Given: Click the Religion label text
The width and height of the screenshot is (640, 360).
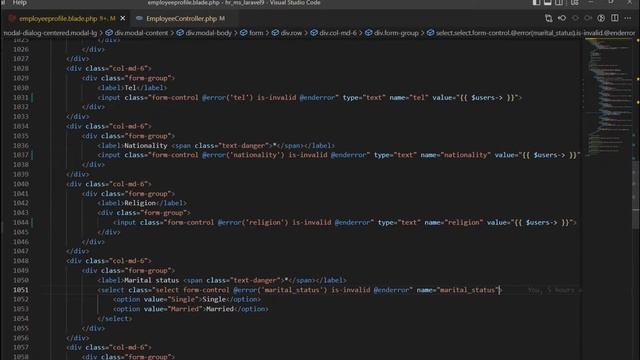Looking at the screenshot, I should click(x=140, y=203).
